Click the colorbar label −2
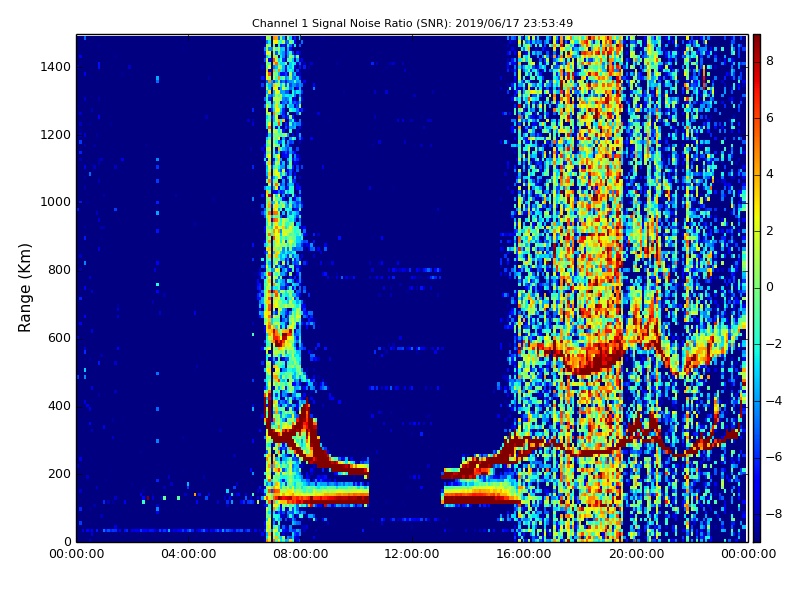 774,344
